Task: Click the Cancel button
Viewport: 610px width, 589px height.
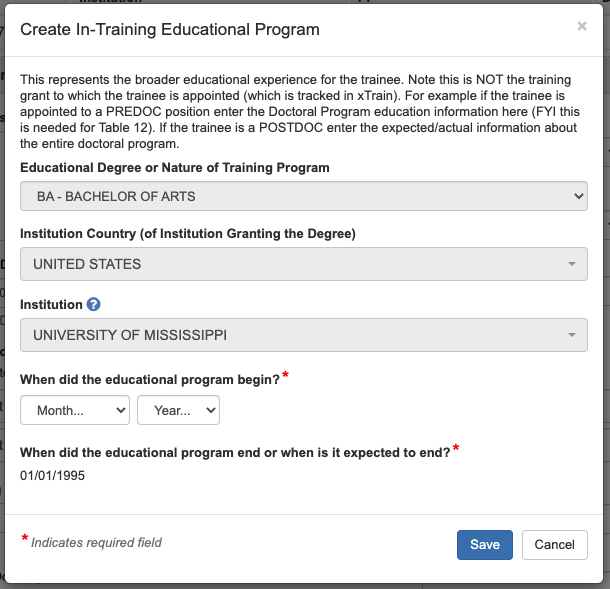Action: point(554,545)
